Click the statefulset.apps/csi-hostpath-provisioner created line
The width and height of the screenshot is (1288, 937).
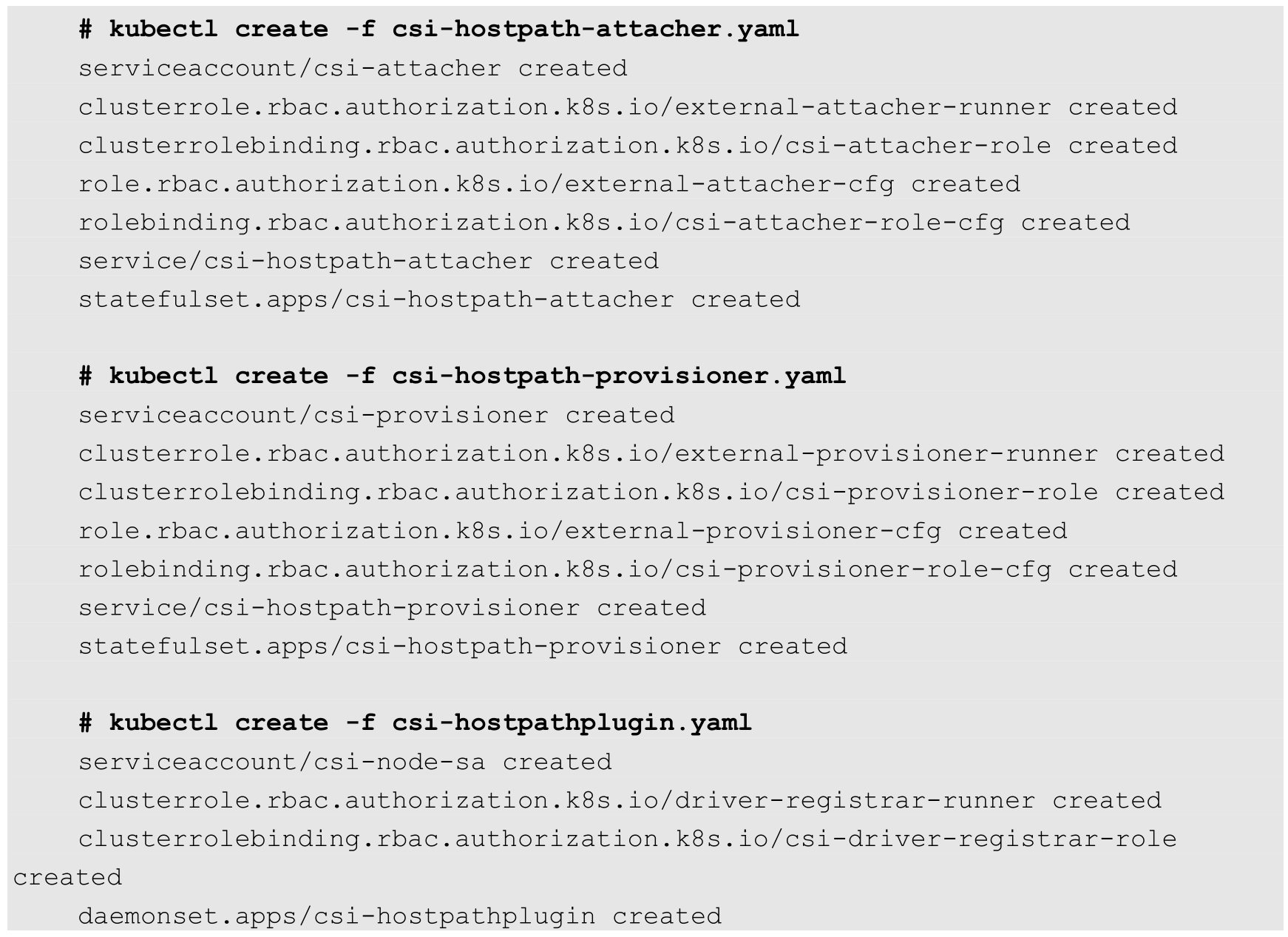[x=463, y=646]
